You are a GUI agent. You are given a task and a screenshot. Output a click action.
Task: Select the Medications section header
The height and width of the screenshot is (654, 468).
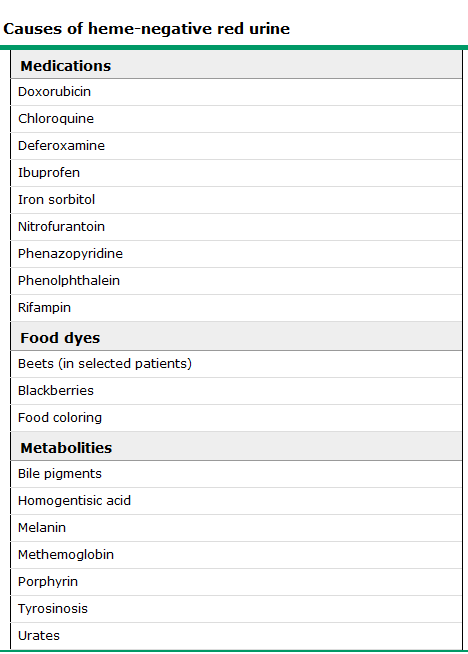click(237, 65)
